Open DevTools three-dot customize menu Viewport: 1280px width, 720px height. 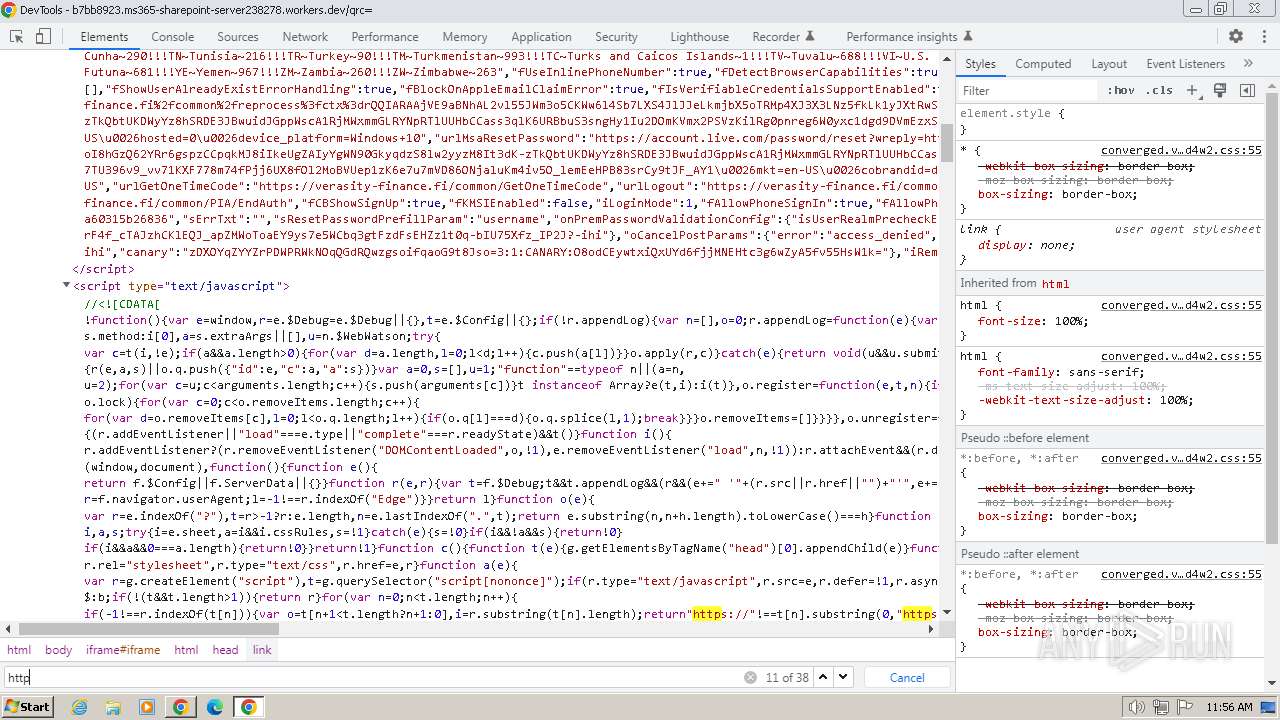point(1263,36)
